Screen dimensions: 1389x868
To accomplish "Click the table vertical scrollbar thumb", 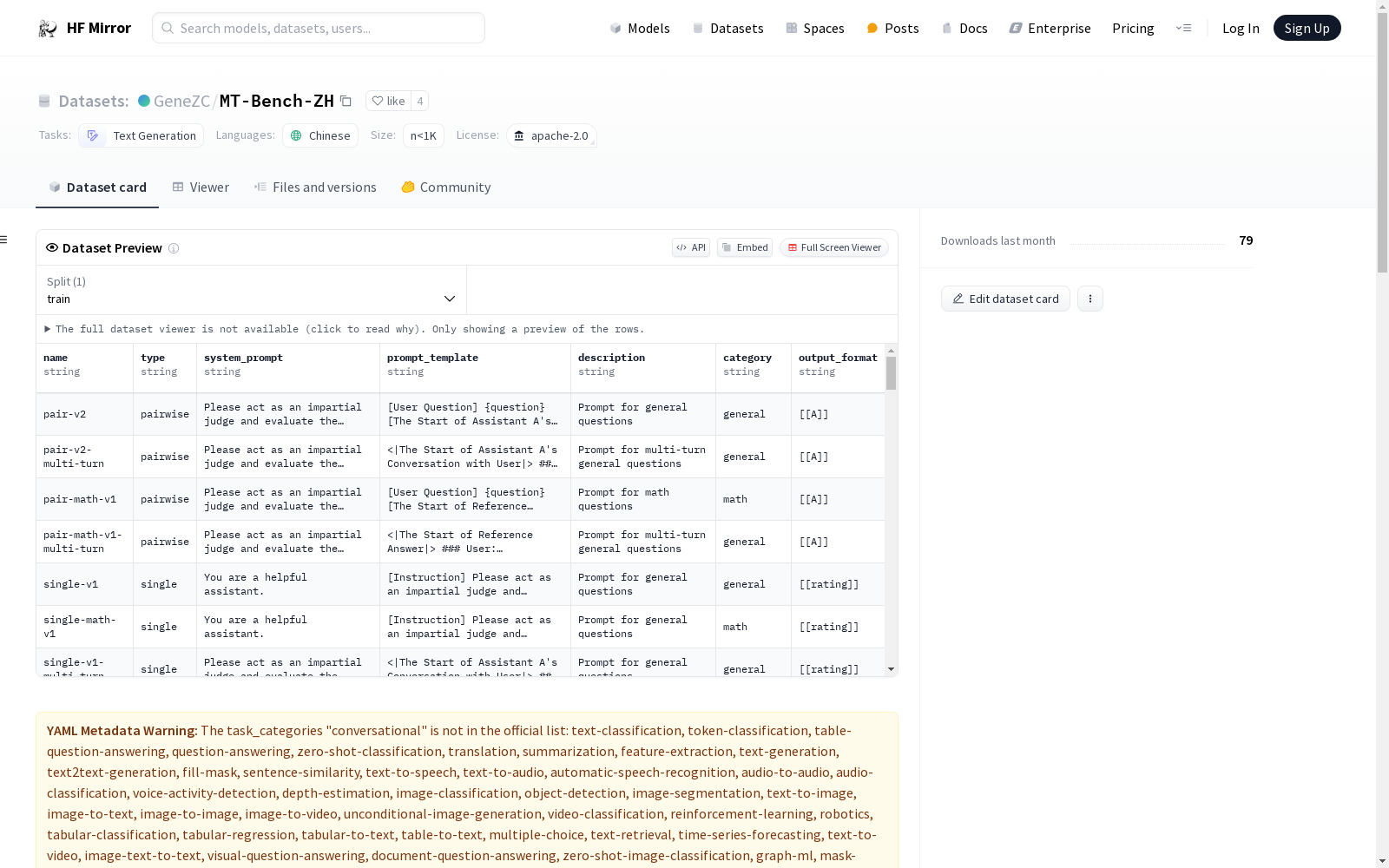I will [x=891, y=373].
